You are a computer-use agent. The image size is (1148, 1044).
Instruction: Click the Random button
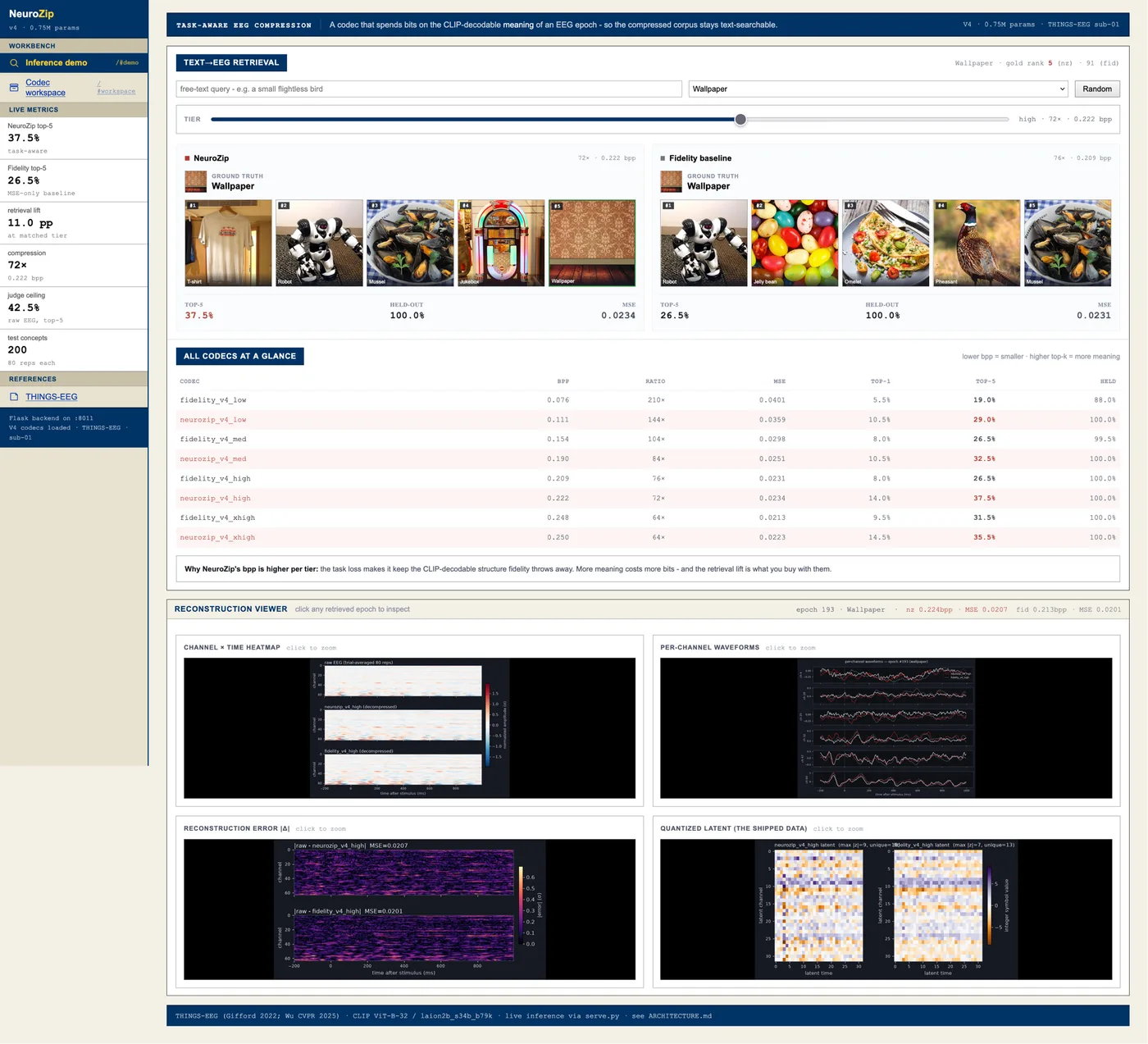click(x=1097, y=89)
